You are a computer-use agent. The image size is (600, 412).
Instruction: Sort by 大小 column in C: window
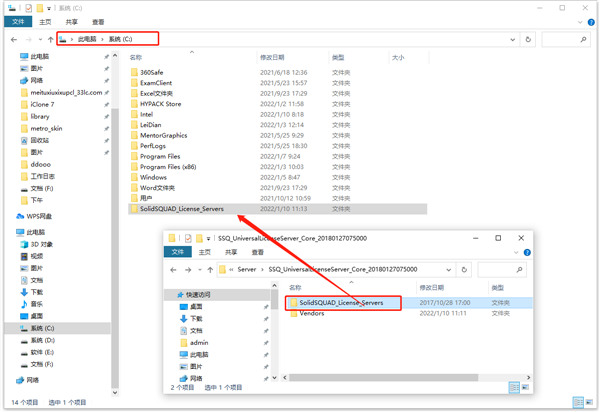(398, 57)
